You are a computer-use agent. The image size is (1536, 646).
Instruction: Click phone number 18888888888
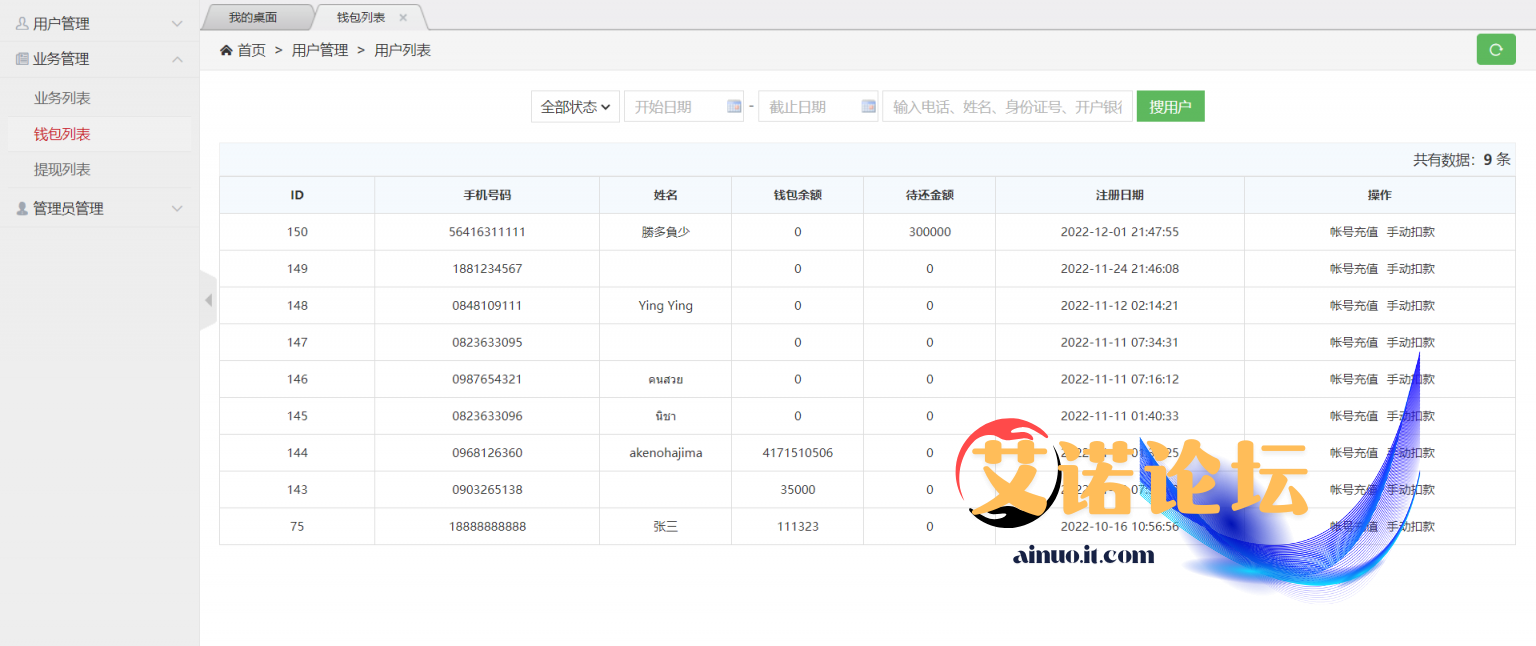(487, 526)
